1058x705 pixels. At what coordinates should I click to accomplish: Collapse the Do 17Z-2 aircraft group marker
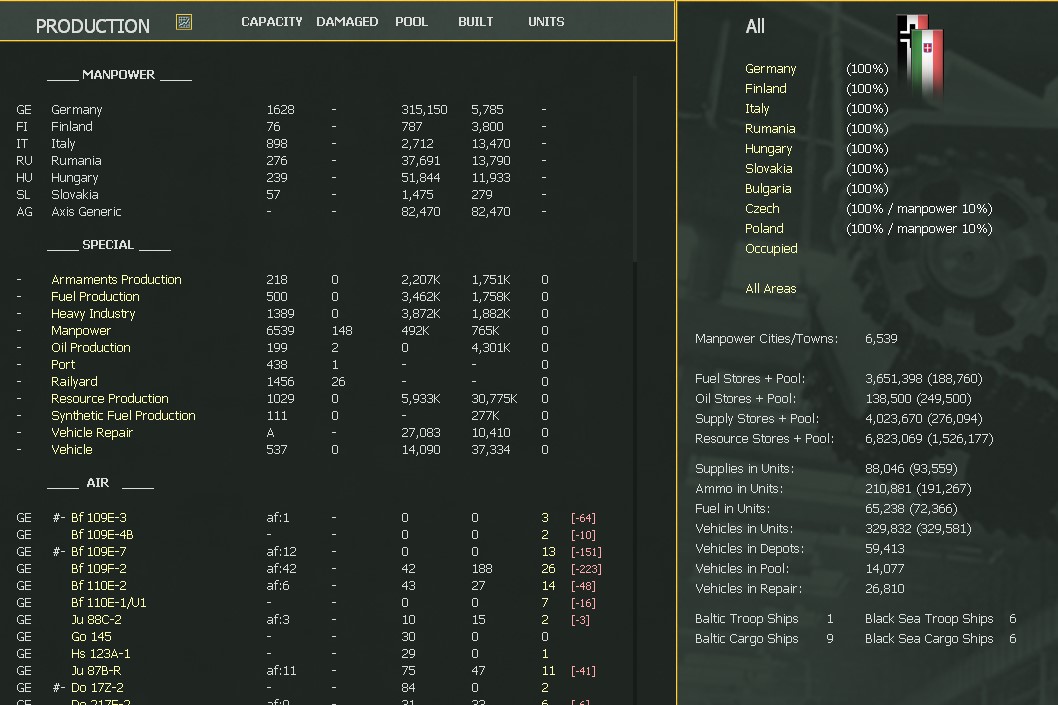click(x=58, y=688)
